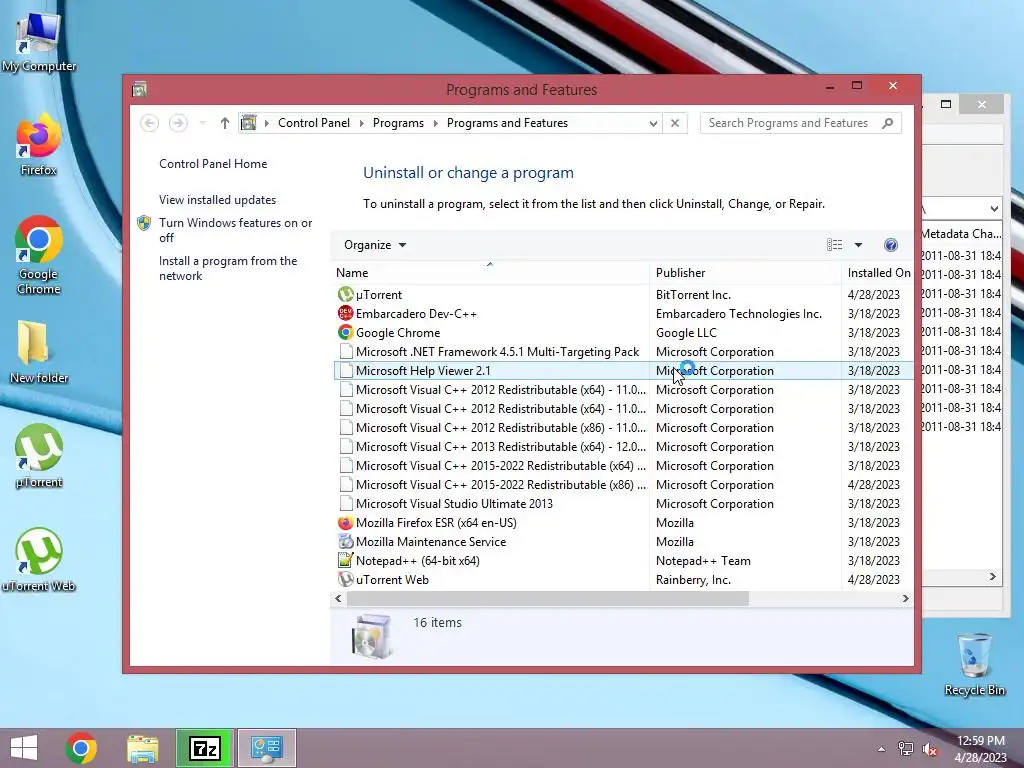
Task: Click the Microsoft Help Viewer 2.1 file icon
Action: 346,370
